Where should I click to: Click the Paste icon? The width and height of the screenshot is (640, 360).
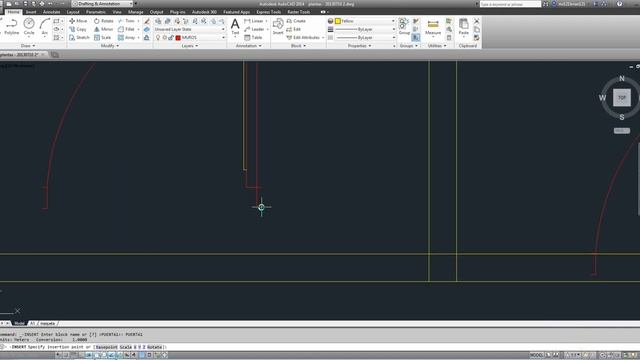pos(463,27)
